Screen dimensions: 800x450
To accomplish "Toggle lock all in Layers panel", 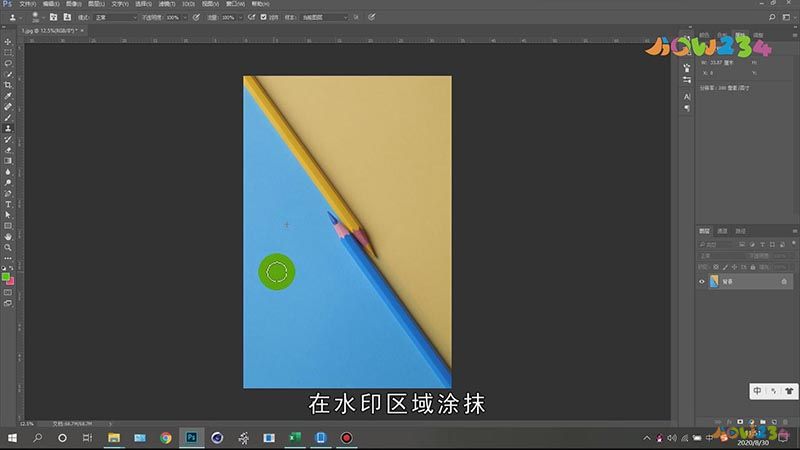I will click(753, 267).
